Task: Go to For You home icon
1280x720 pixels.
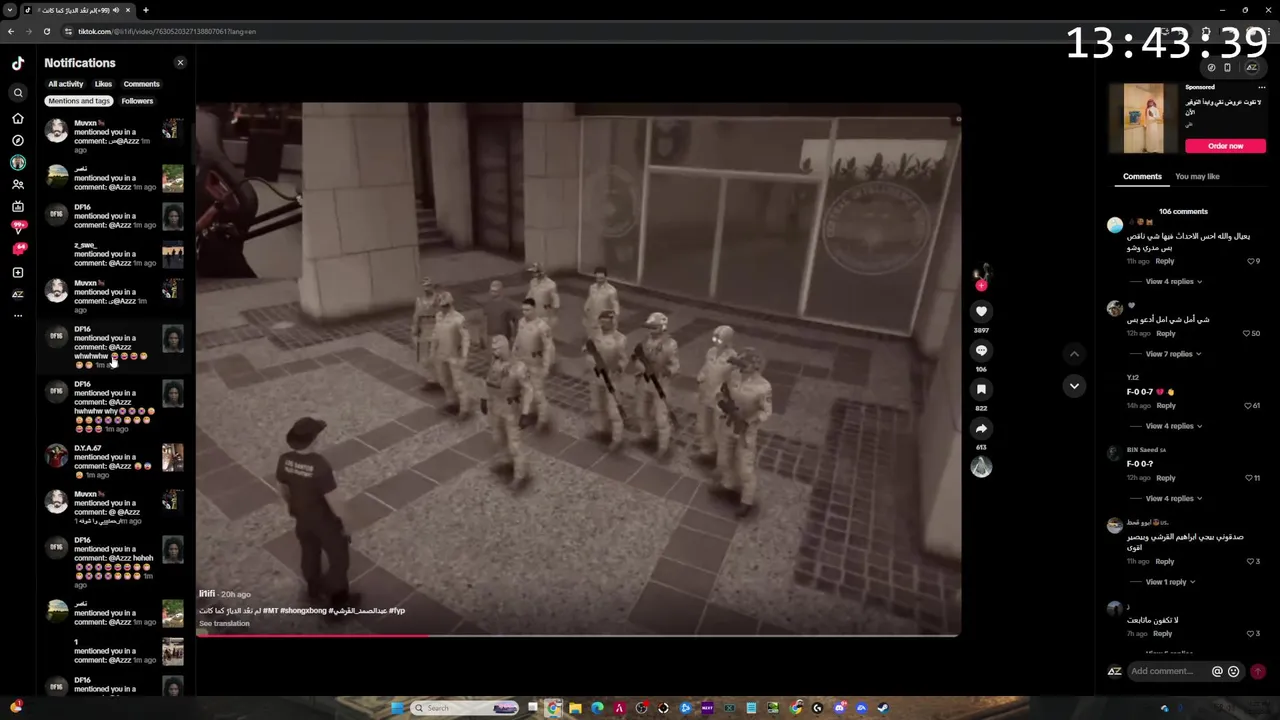Action: [18, 118]
